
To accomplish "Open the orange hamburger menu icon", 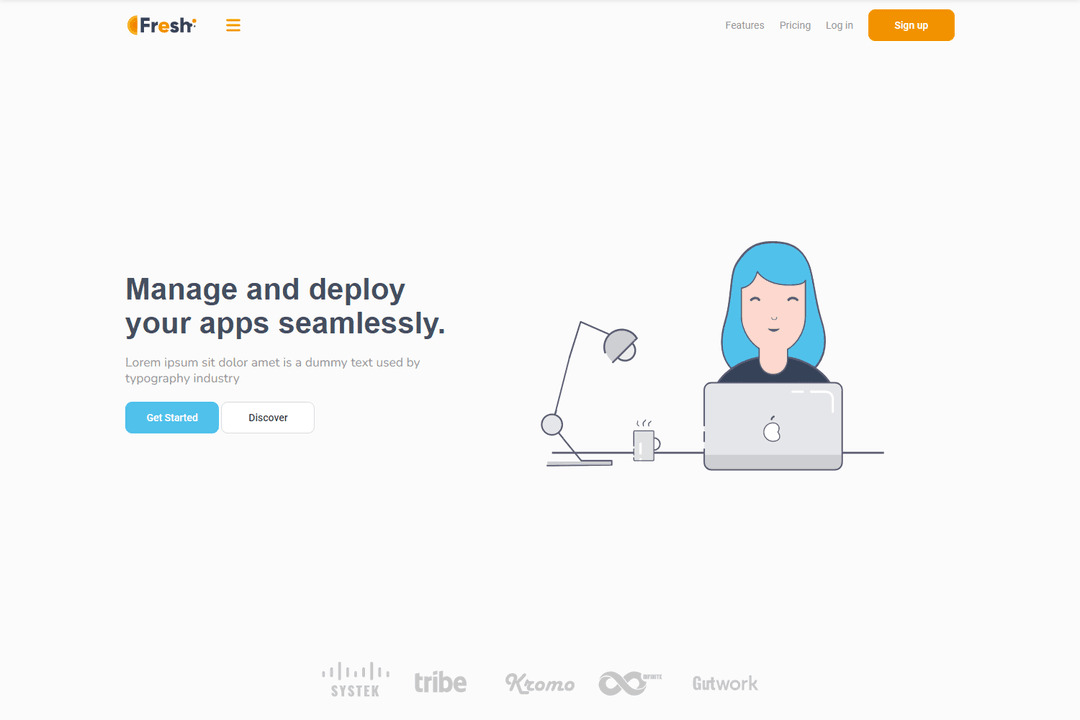I will click(x=233, y=25).
